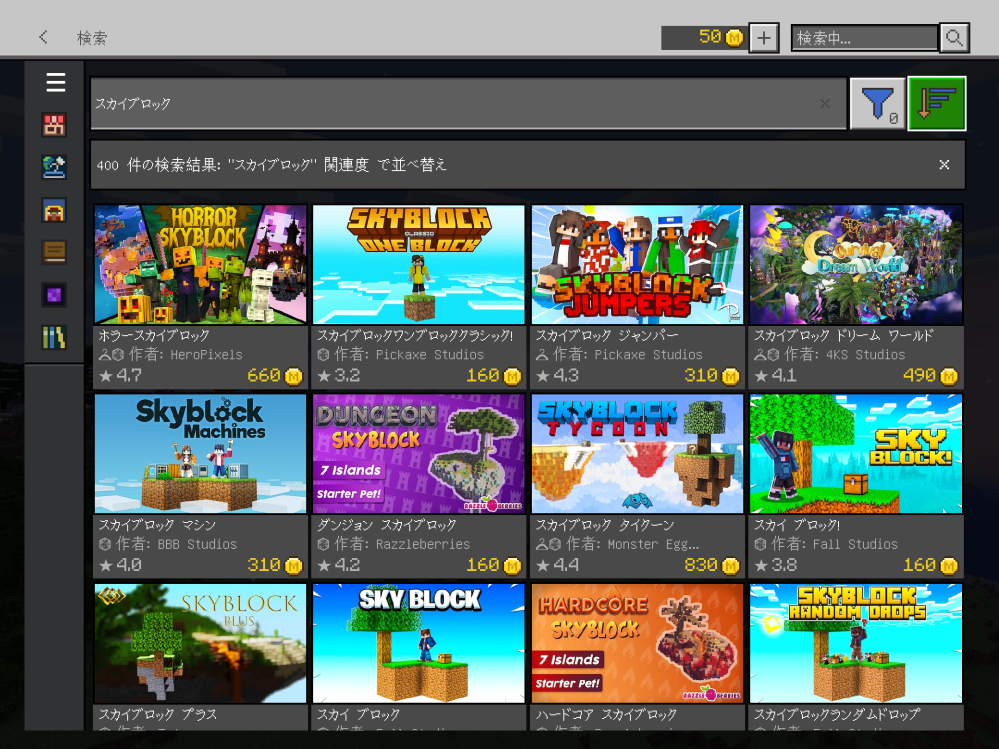Select the brown sign sidebar icon
This screenshot has width=999, height=749.
pyautogui.click(x=54, y=252)
